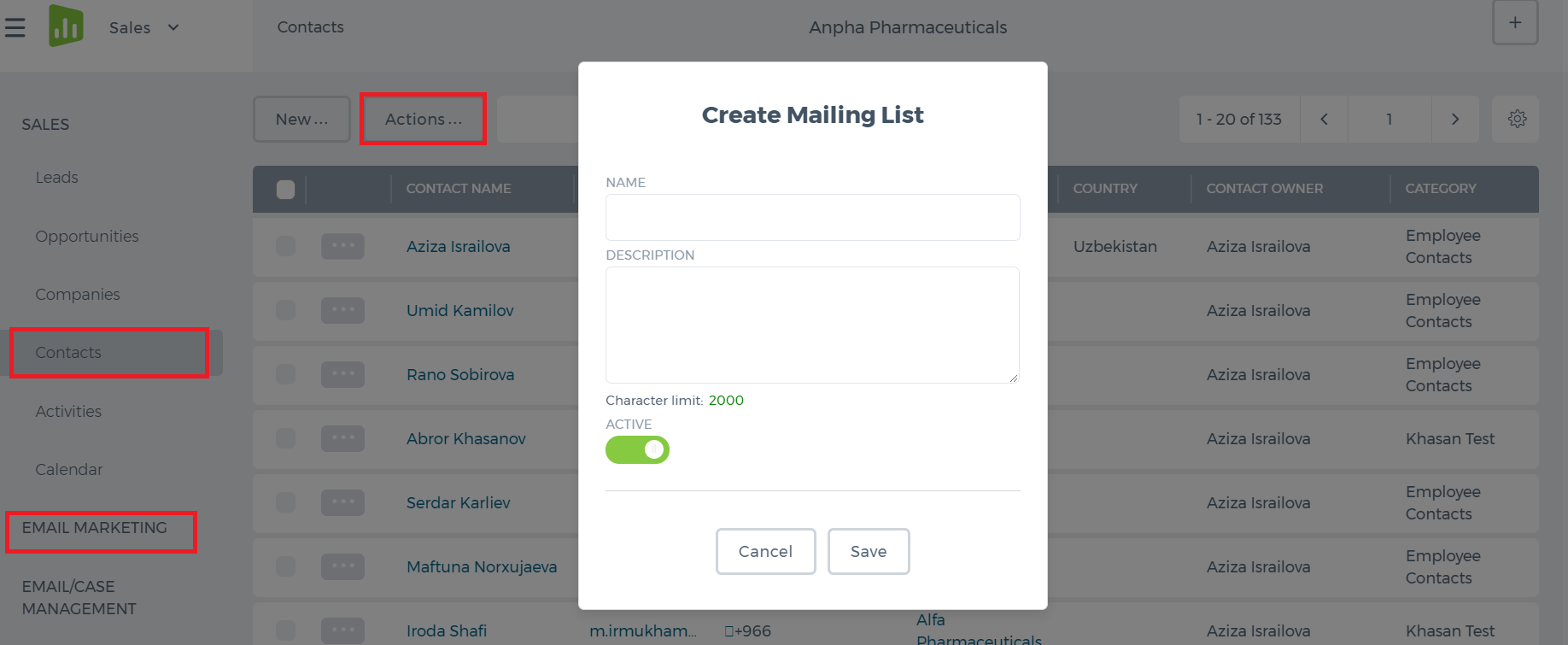Image resolution: width=1568 pixels, height=645 pixels.
Task: Go to the previous page arrow
Action: point(1324,119)
